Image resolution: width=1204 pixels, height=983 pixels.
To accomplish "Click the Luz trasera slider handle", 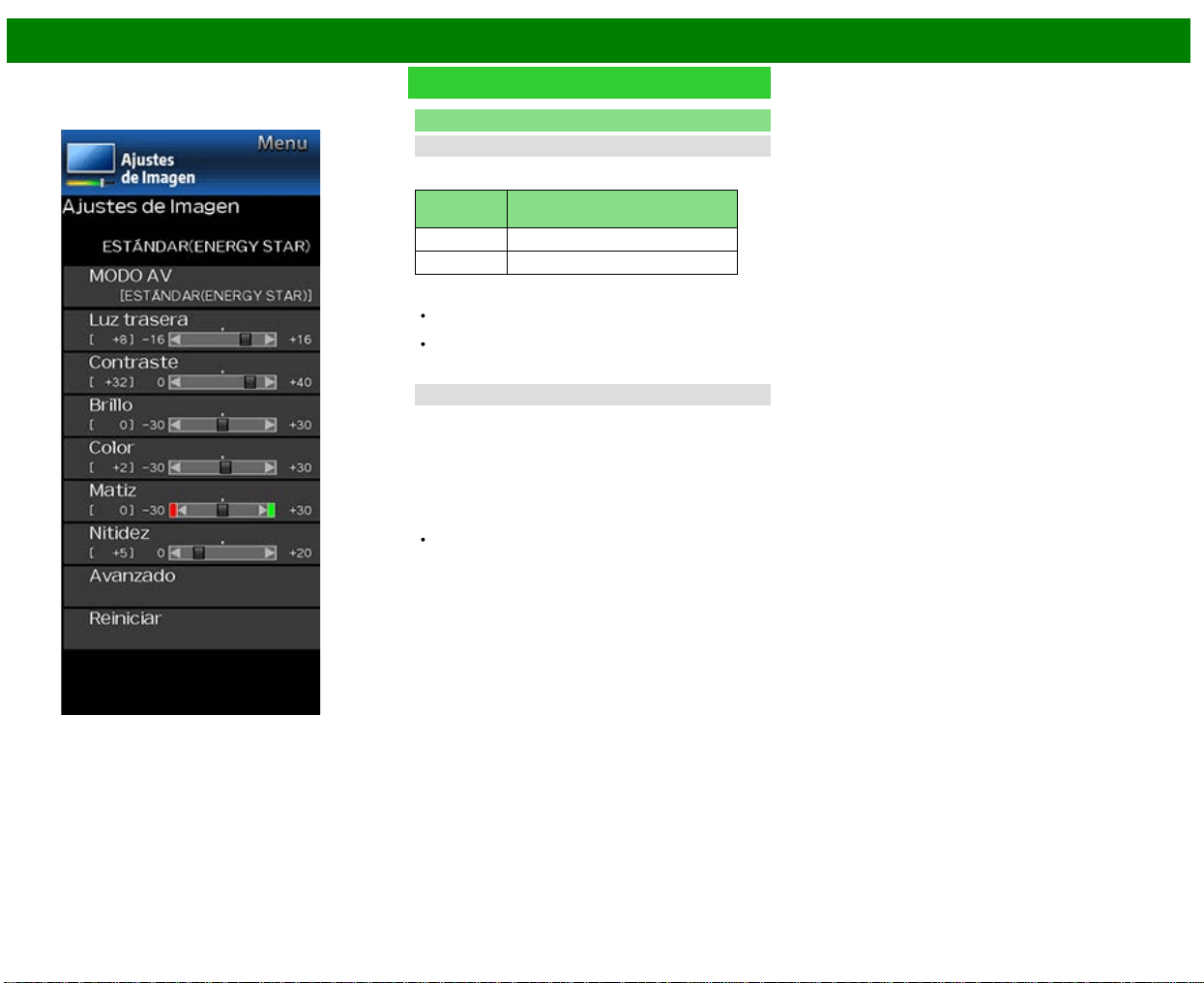I will point(246,340).
